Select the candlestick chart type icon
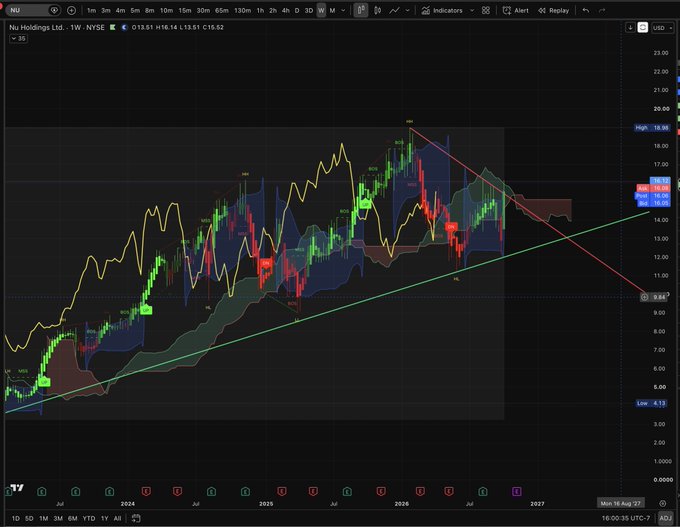This screenshot has width=680, height=527. tap(360, 10)
